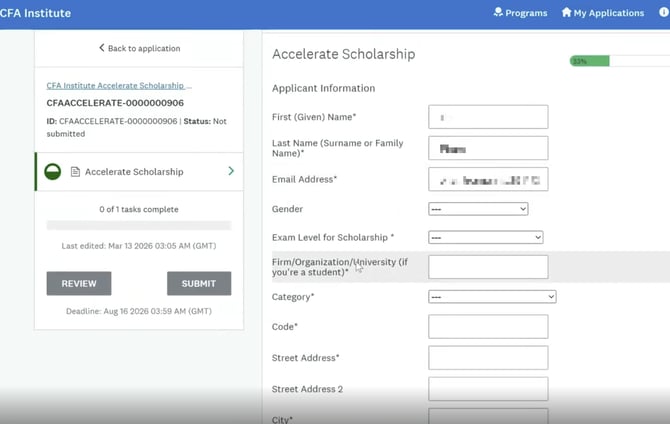This screenshot has width=670, height=424.
Task: Click into the Code text field
Action: [488, 327]
